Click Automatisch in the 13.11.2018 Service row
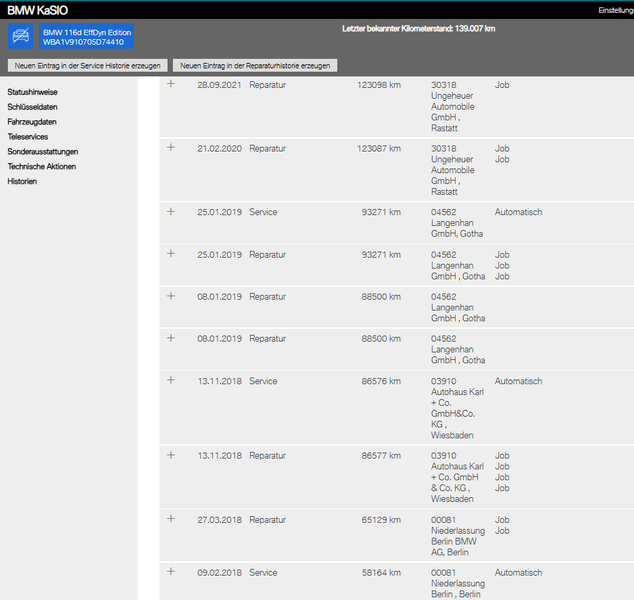The width and height of the screenshot is (634, 600). coord(518,381)
